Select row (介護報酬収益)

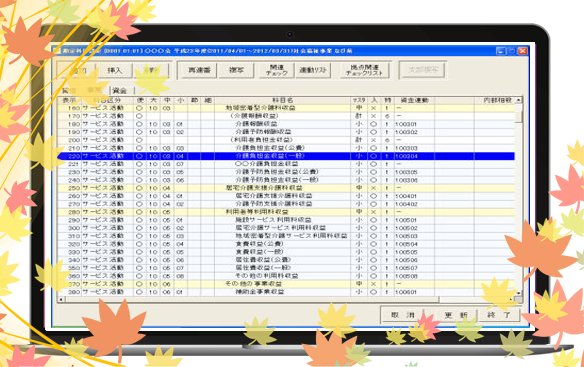tap(286, 116)
